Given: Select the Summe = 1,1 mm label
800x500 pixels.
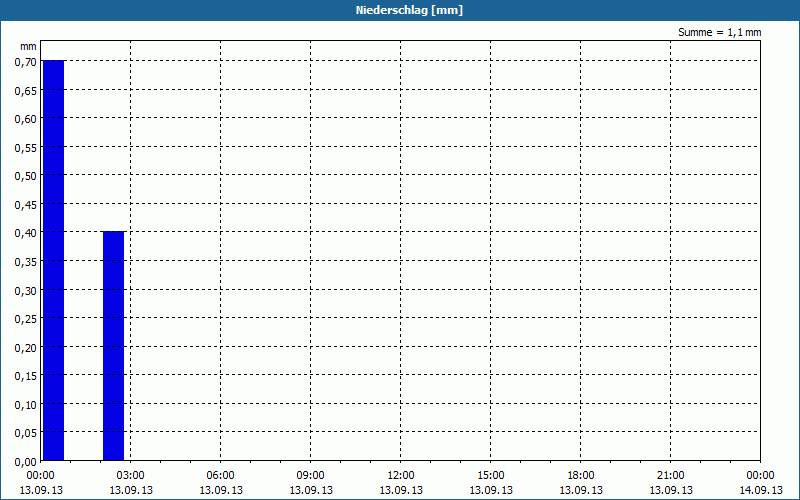Looking at the screenshot, I should click(x=719, y=32).
